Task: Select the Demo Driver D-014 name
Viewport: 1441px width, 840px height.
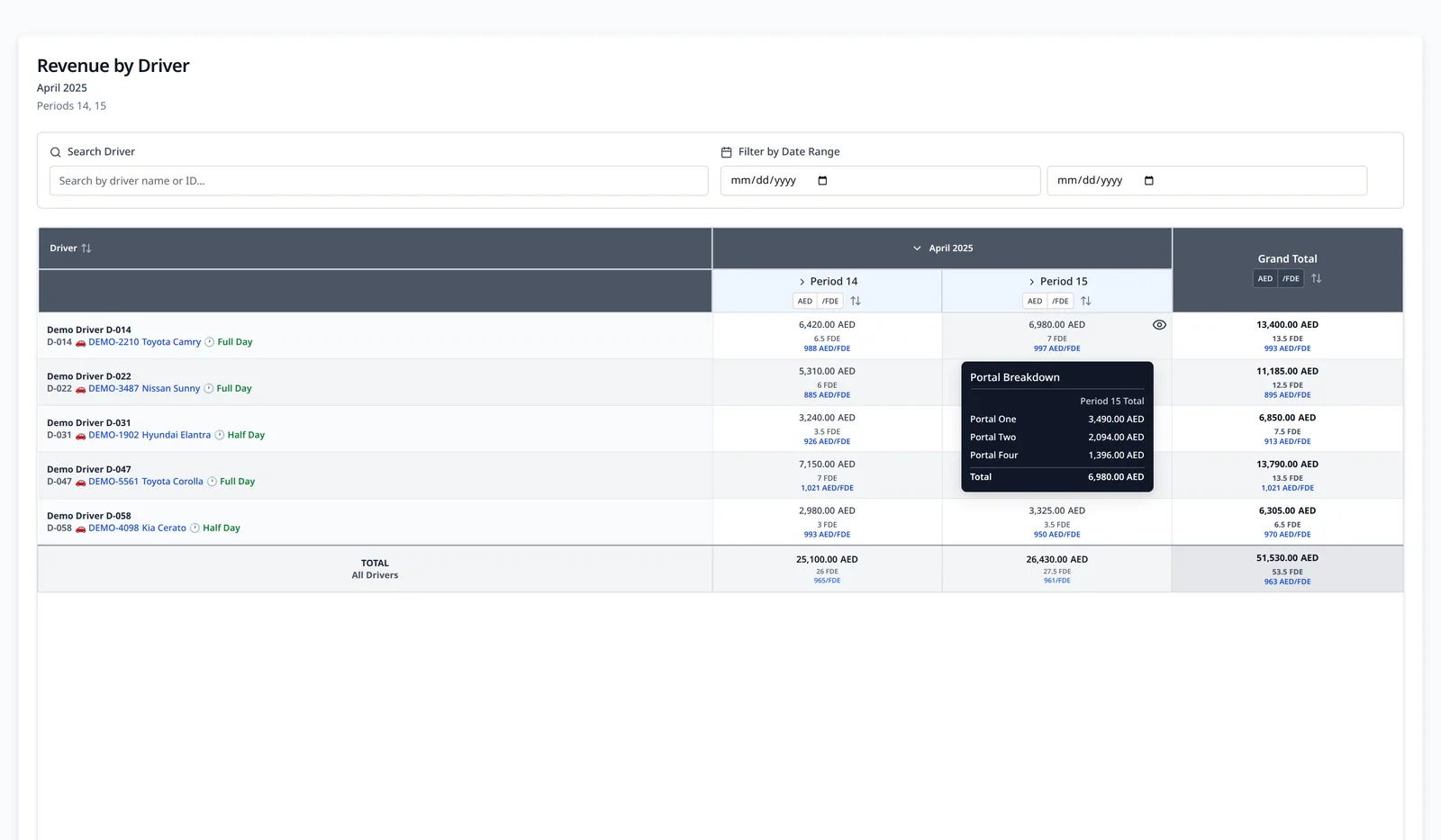Action: pyautogui.click(x=89, y=330)
